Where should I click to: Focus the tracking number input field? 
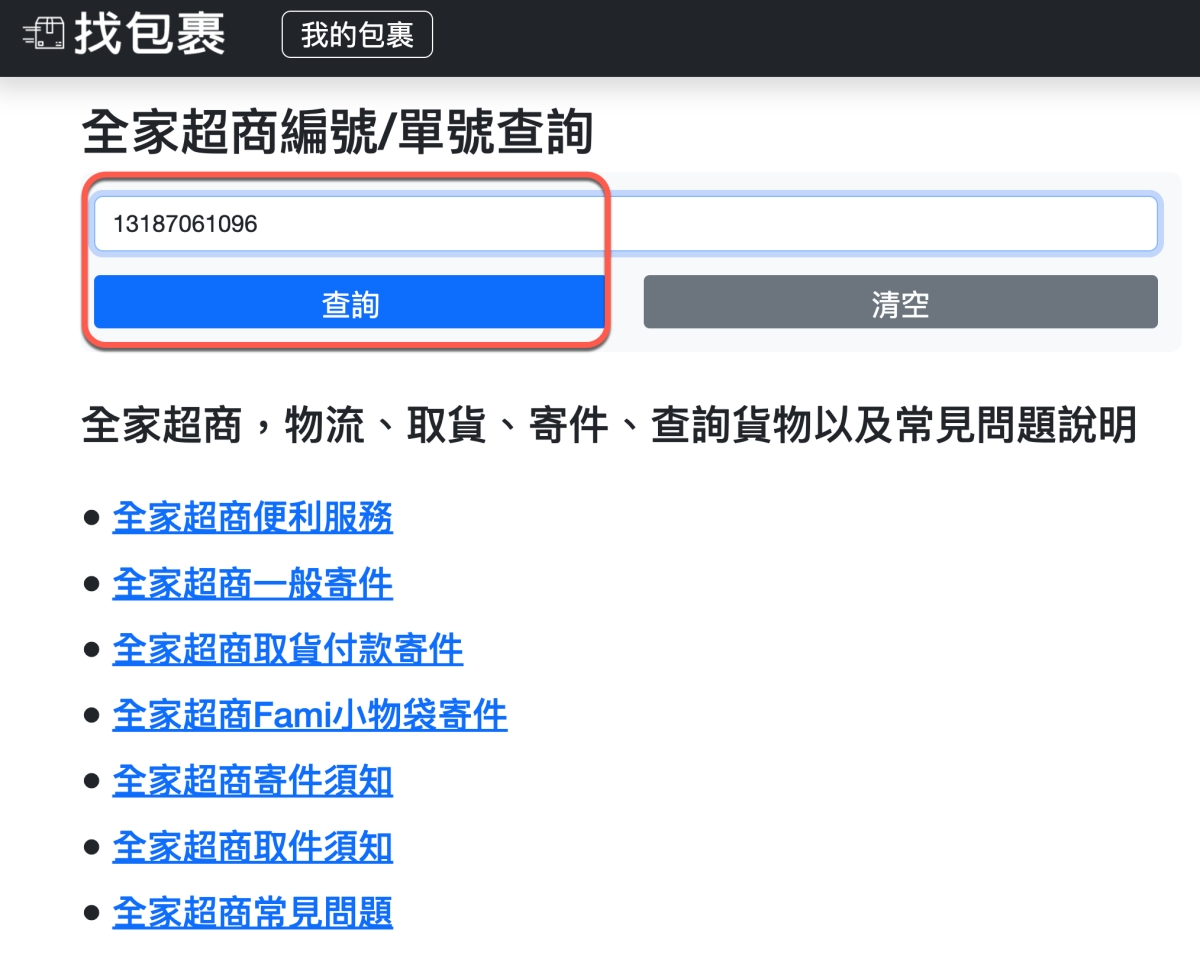coord(626,224)
